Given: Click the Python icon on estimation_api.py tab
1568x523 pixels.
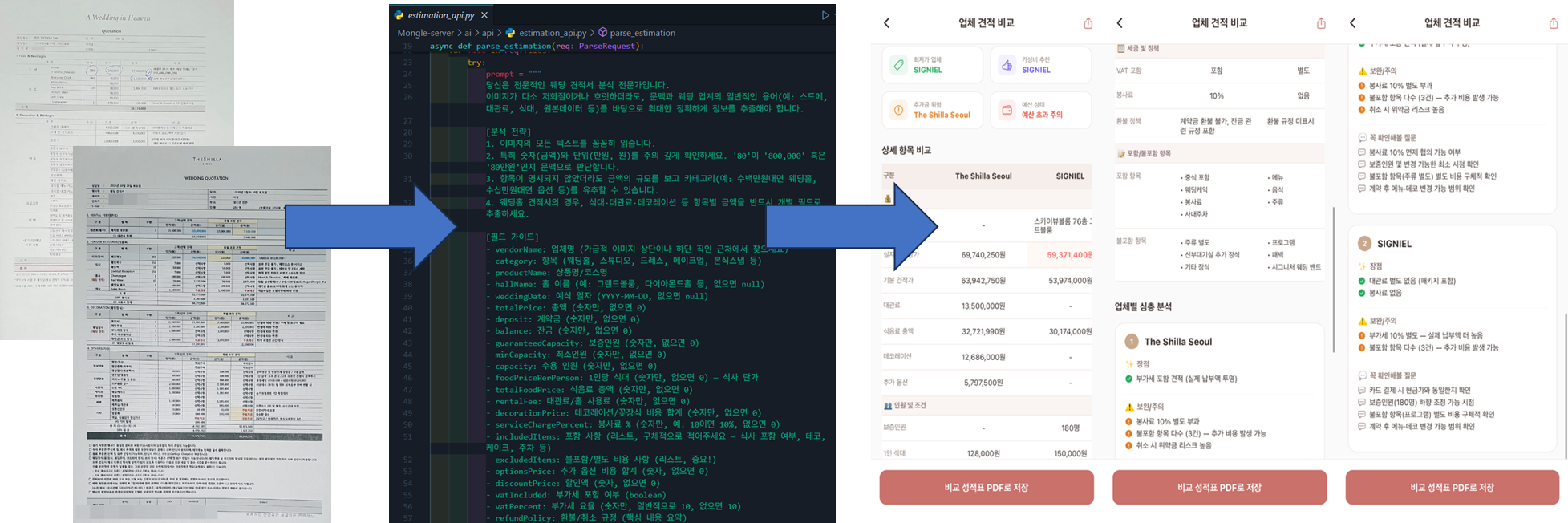Looking at the screenshot, I should tap(399, 15).
